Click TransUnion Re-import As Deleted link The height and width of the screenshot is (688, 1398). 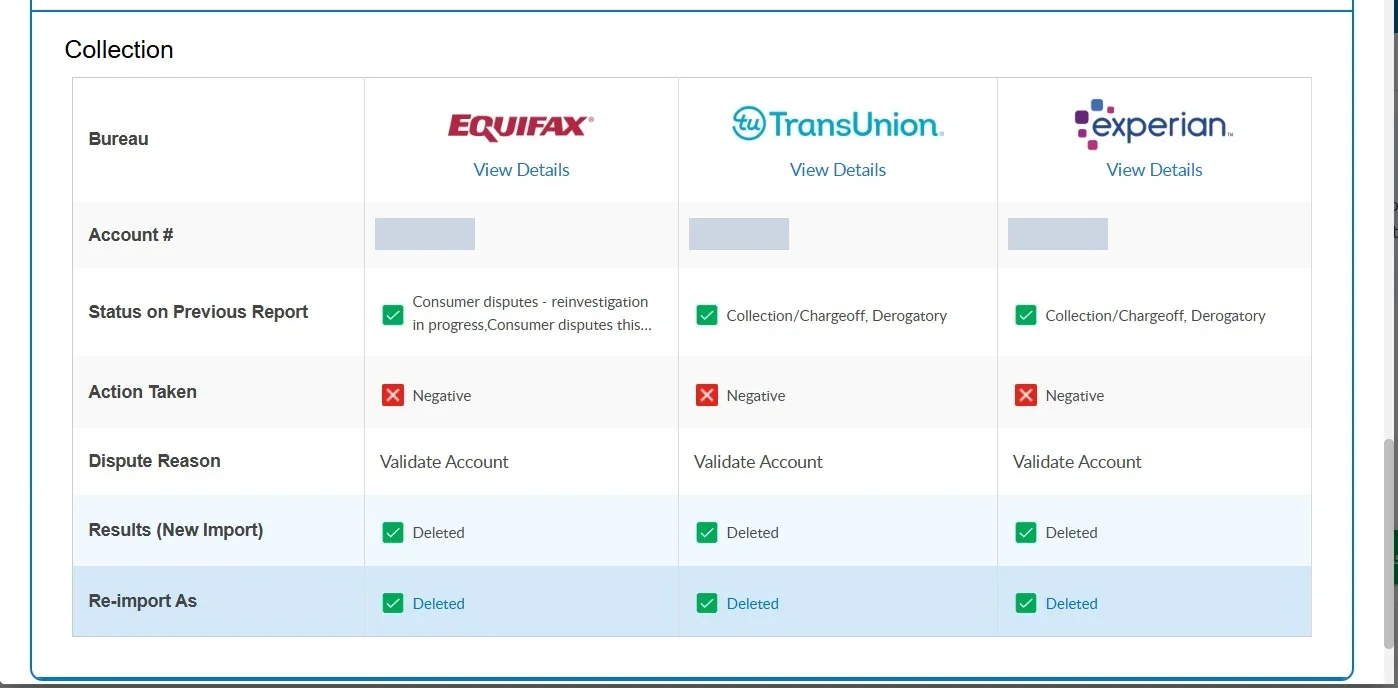(753, 604)
